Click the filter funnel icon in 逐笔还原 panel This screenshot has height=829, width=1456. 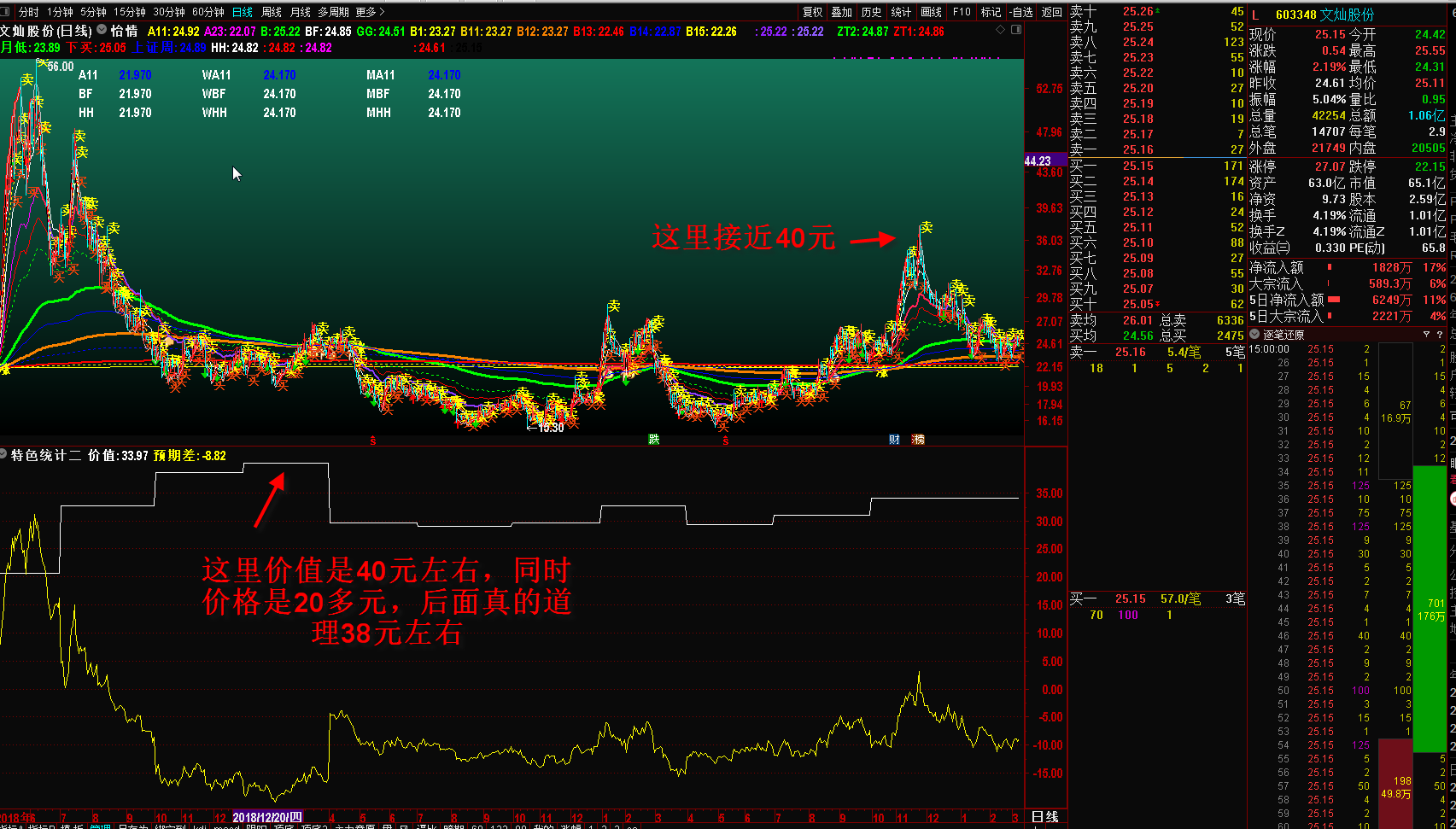(x=1427, y=335)
